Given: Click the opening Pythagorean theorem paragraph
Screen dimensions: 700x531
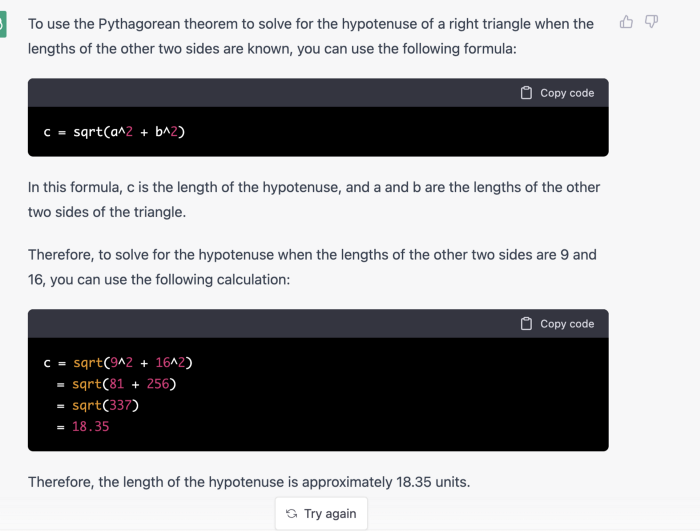Looking at the screenshot, I should pyautogui.click(x=311, y=36).
